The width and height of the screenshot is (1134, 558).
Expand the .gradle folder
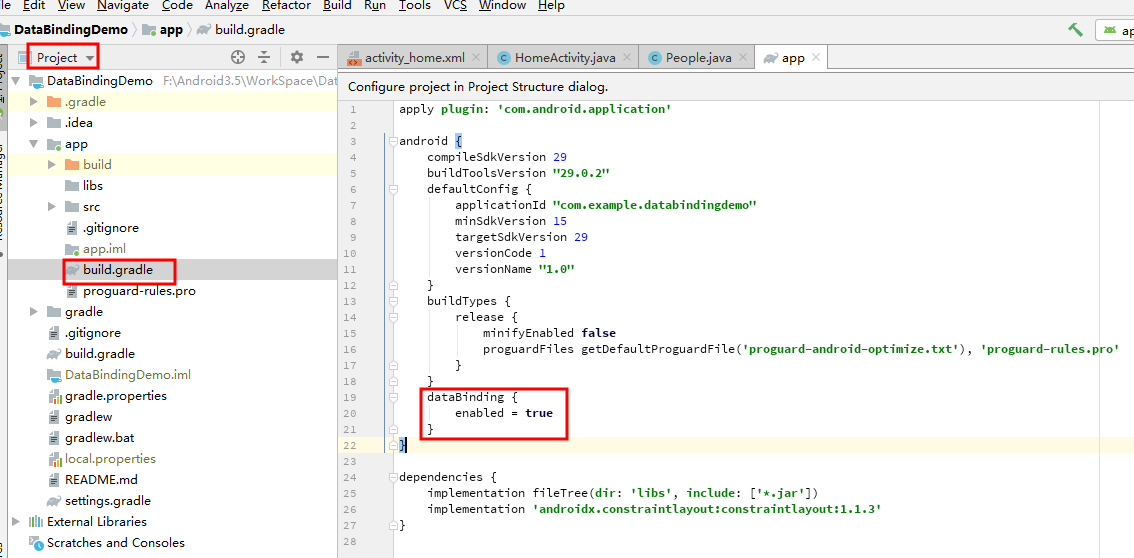34,102
